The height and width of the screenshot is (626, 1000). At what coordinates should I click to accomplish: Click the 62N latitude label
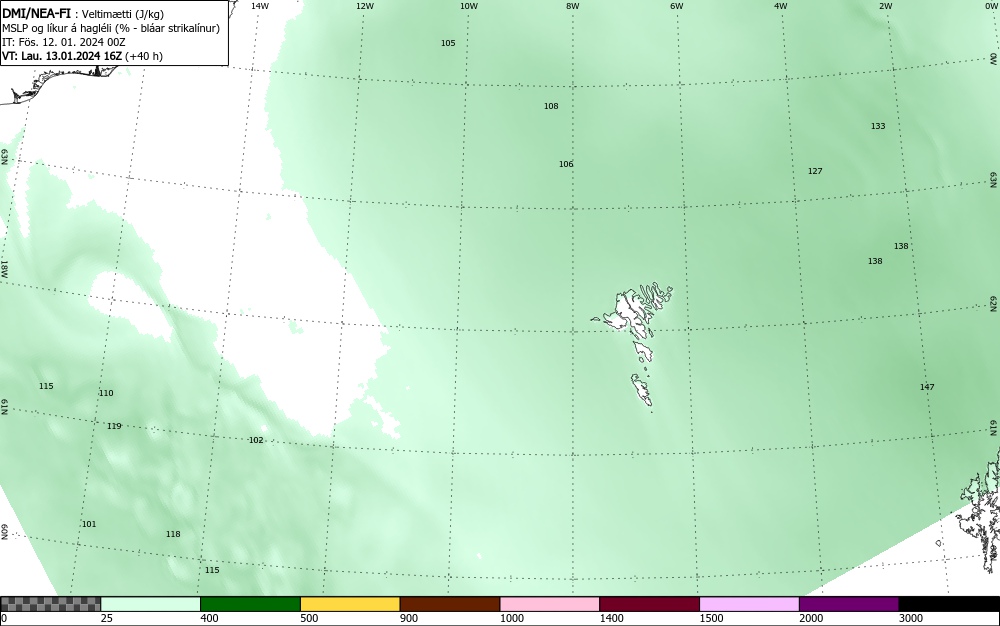pos(994,303)
